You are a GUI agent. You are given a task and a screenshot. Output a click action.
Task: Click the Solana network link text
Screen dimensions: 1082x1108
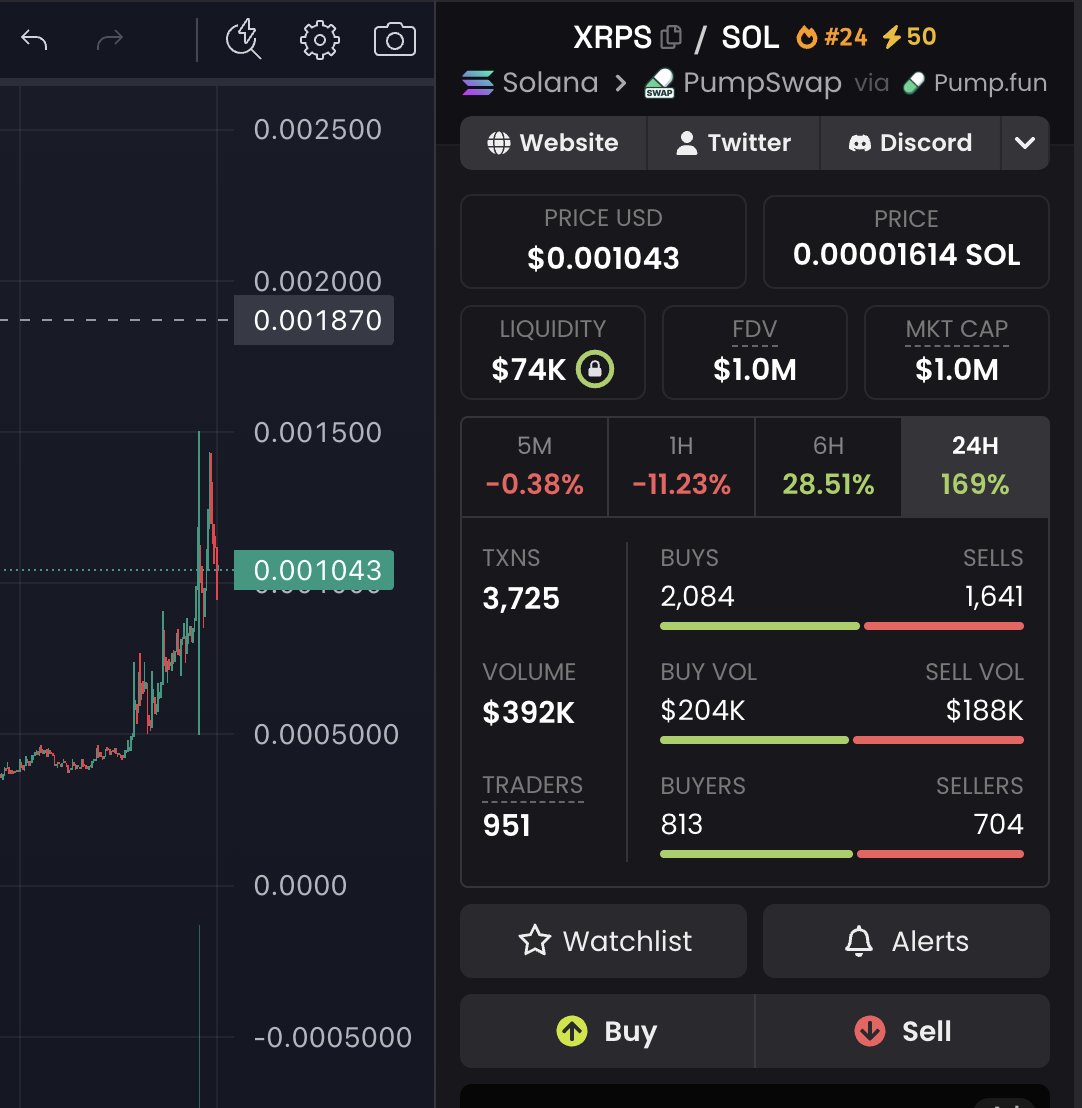551,83
